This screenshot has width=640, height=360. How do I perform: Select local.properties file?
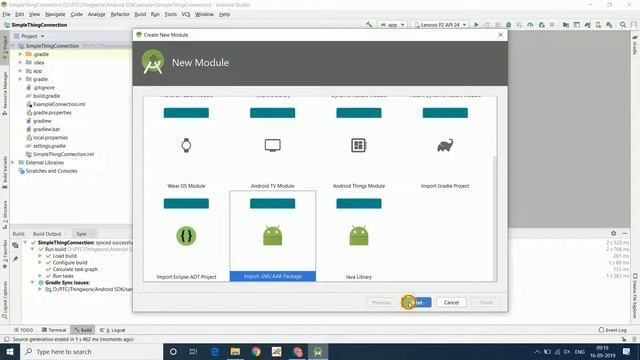click(x=50, y=138)
